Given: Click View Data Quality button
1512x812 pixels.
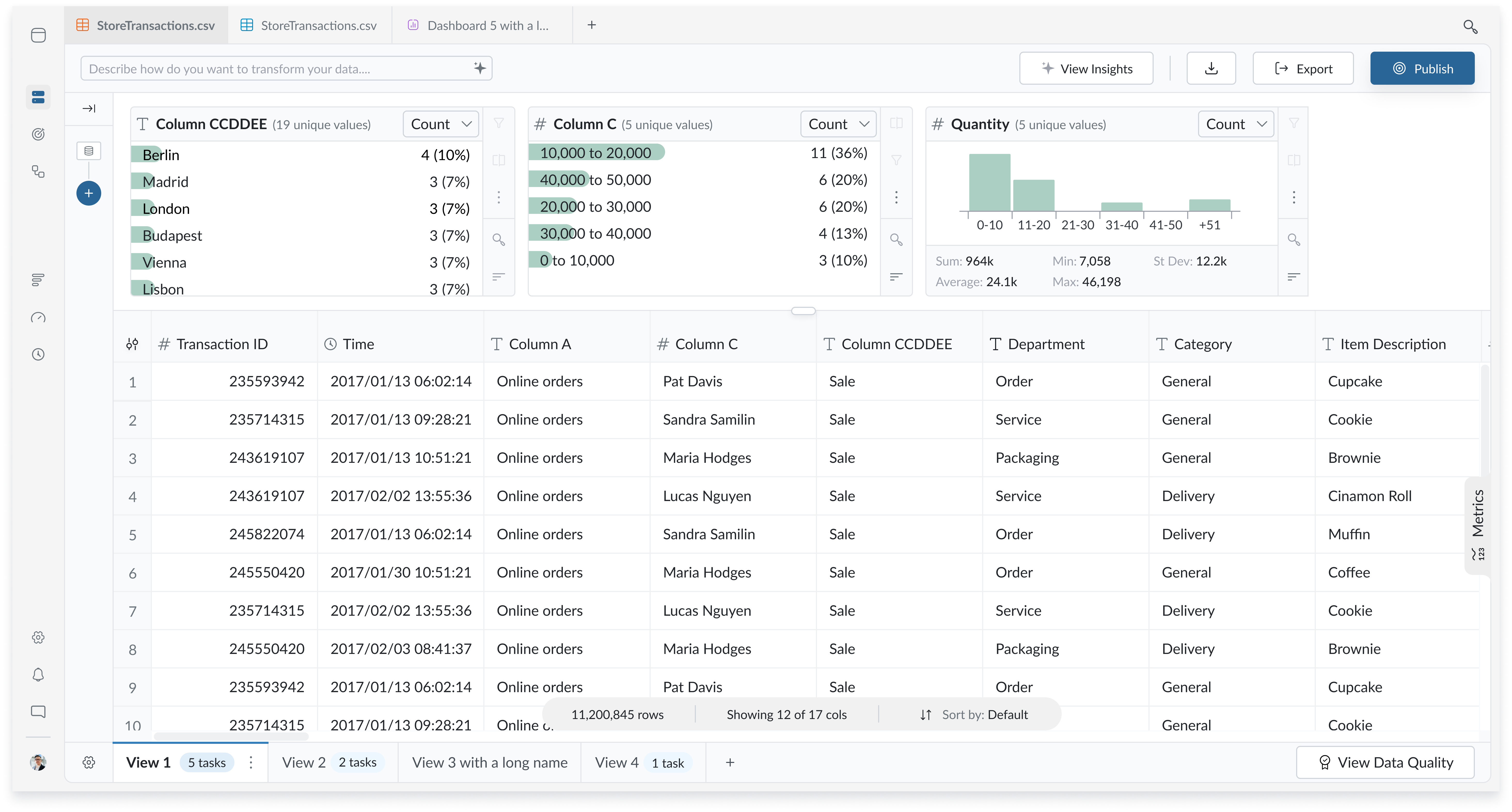Looking at the screenshot, I should tap(1385, 762).
